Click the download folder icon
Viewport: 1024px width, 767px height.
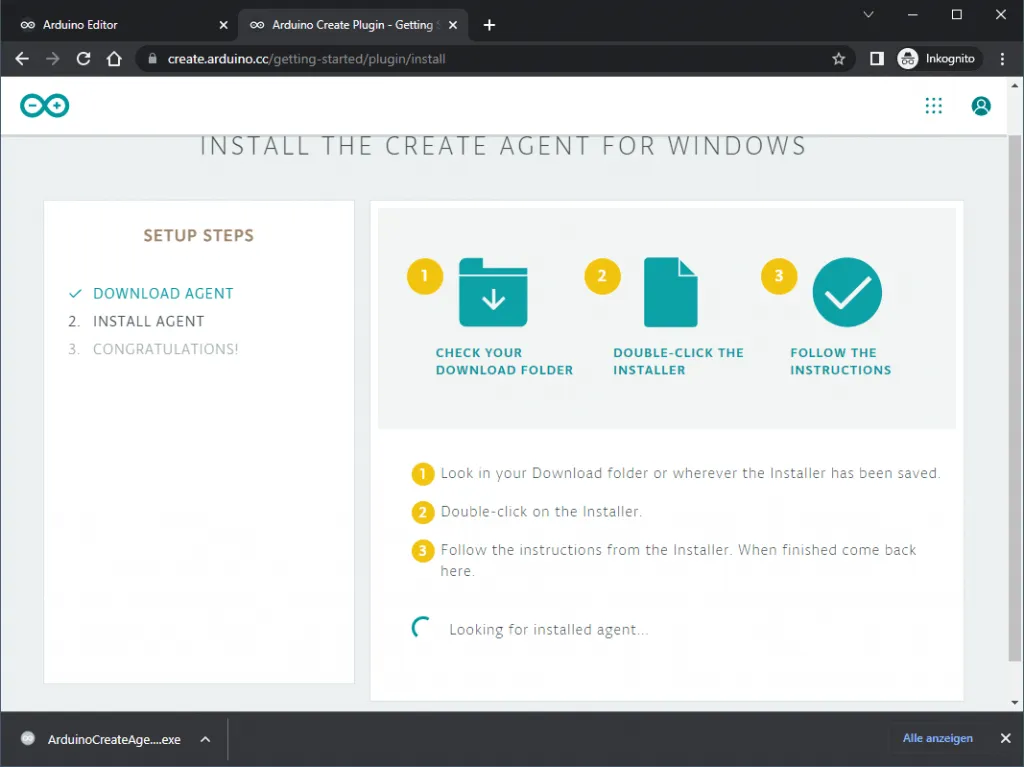[x=493, y=292]
